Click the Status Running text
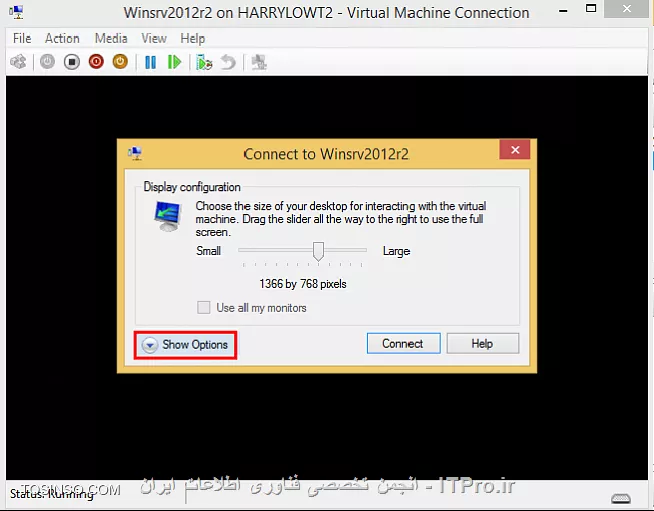This screenshot has height=511, width=654. [x=52, y=494]
